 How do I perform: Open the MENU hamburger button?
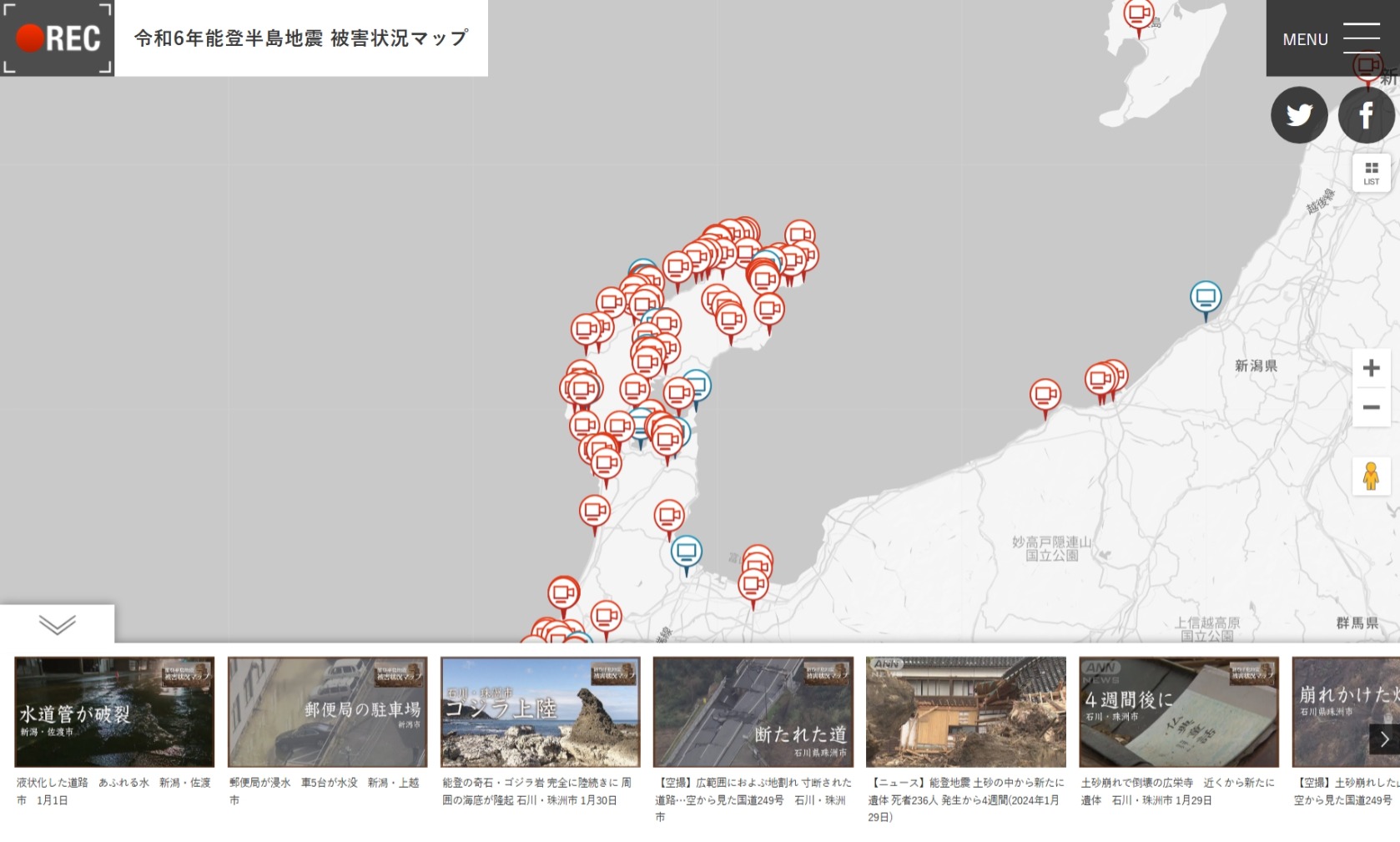(x=1332, y=38)
